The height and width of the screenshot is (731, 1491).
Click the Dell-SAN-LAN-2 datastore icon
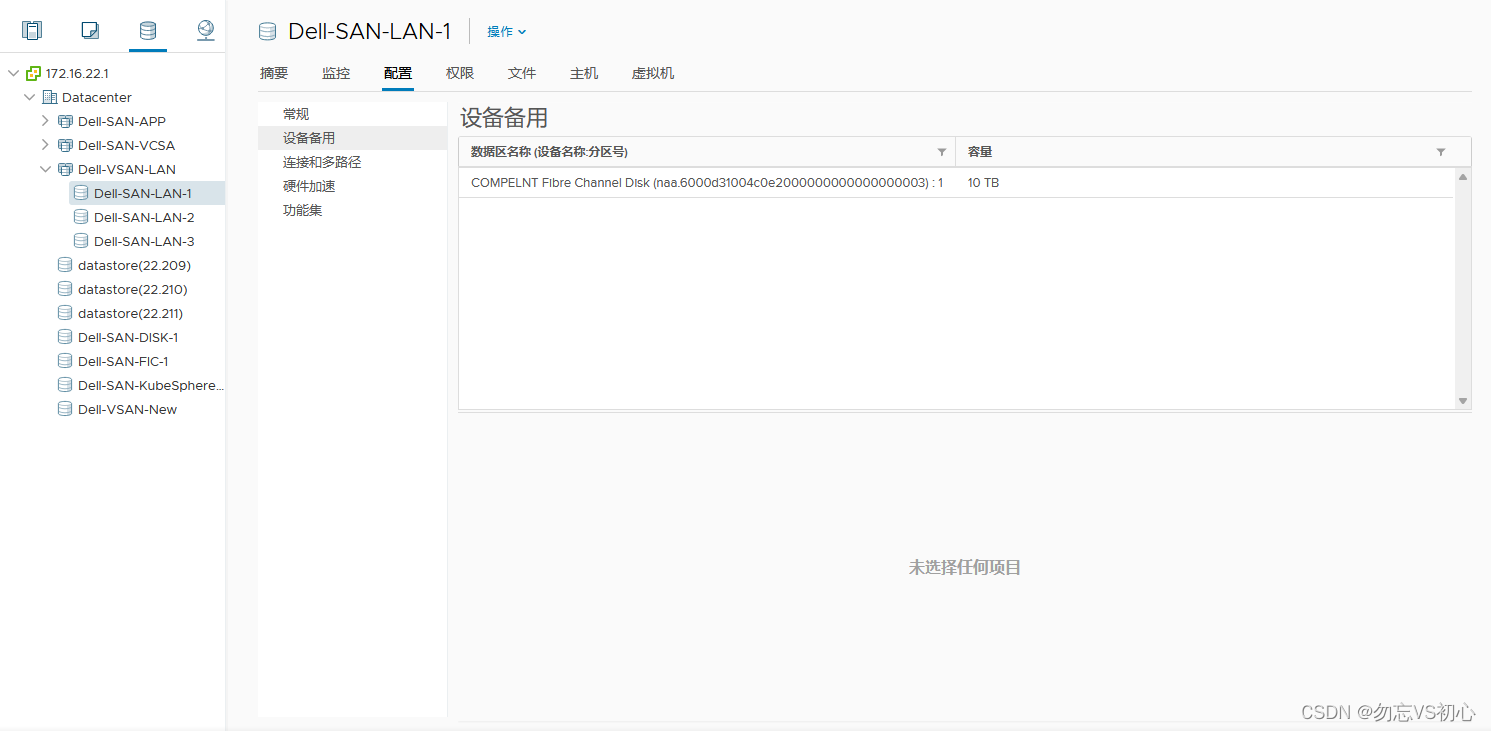[81, 217]
